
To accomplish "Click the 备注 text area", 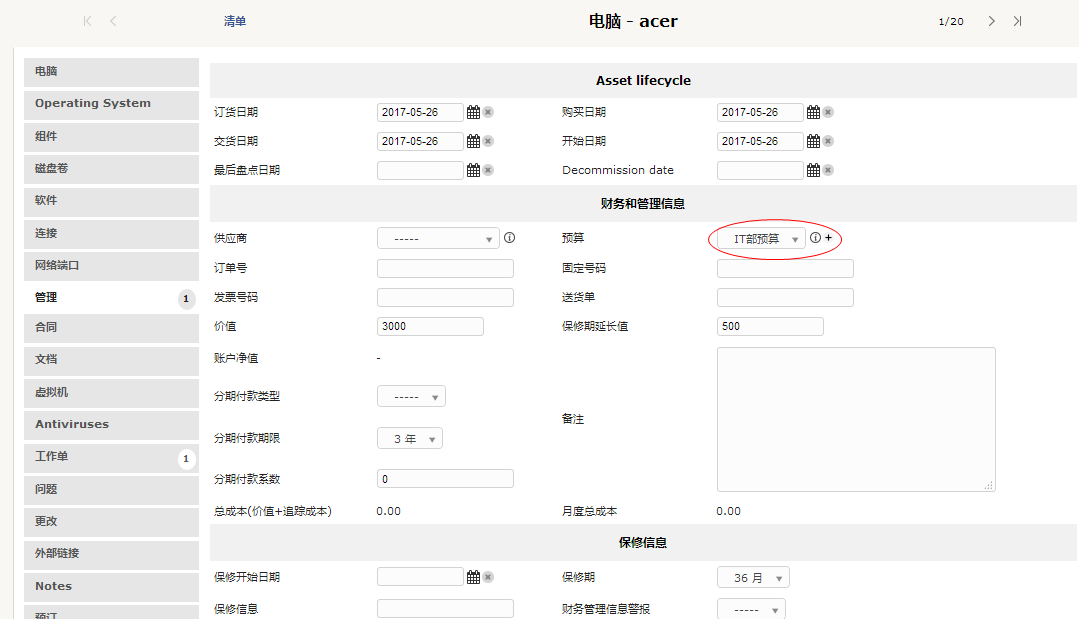I will pos(856,419).
